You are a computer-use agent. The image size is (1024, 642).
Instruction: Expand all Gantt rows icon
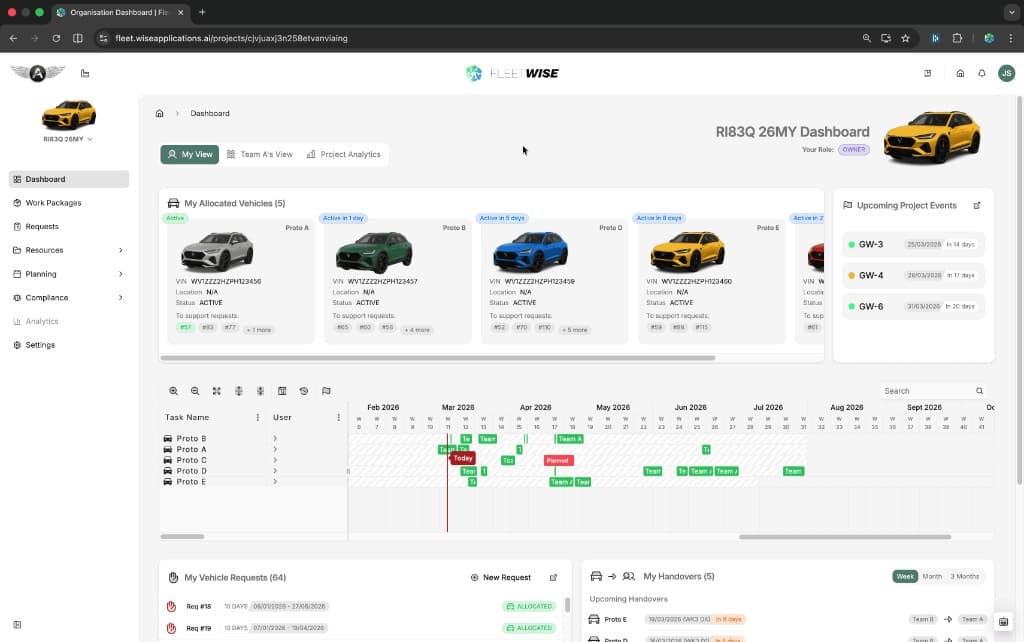pos(238,391)
